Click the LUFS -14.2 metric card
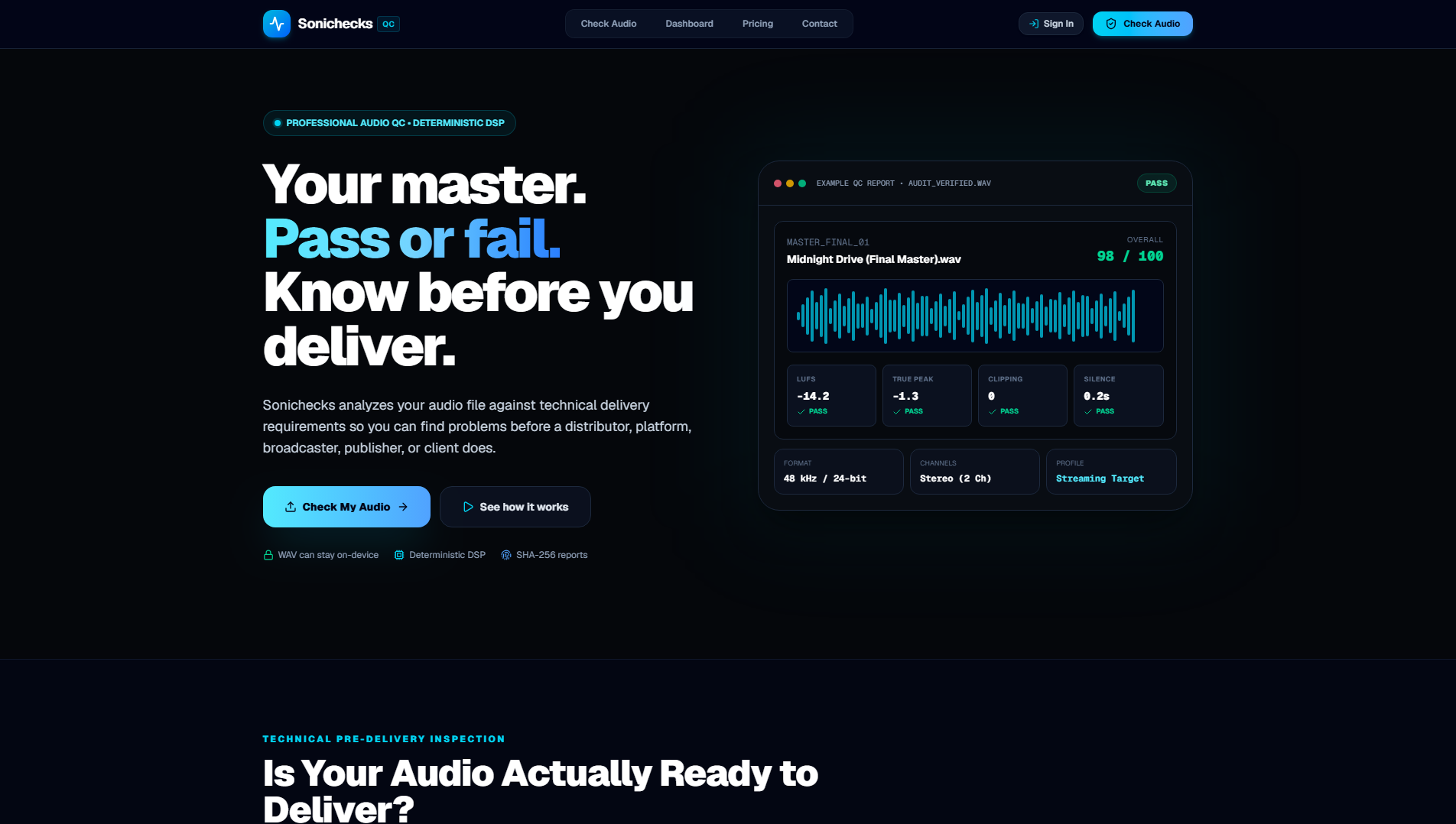This screenshot has height=824, width=1456. [831, 395]
